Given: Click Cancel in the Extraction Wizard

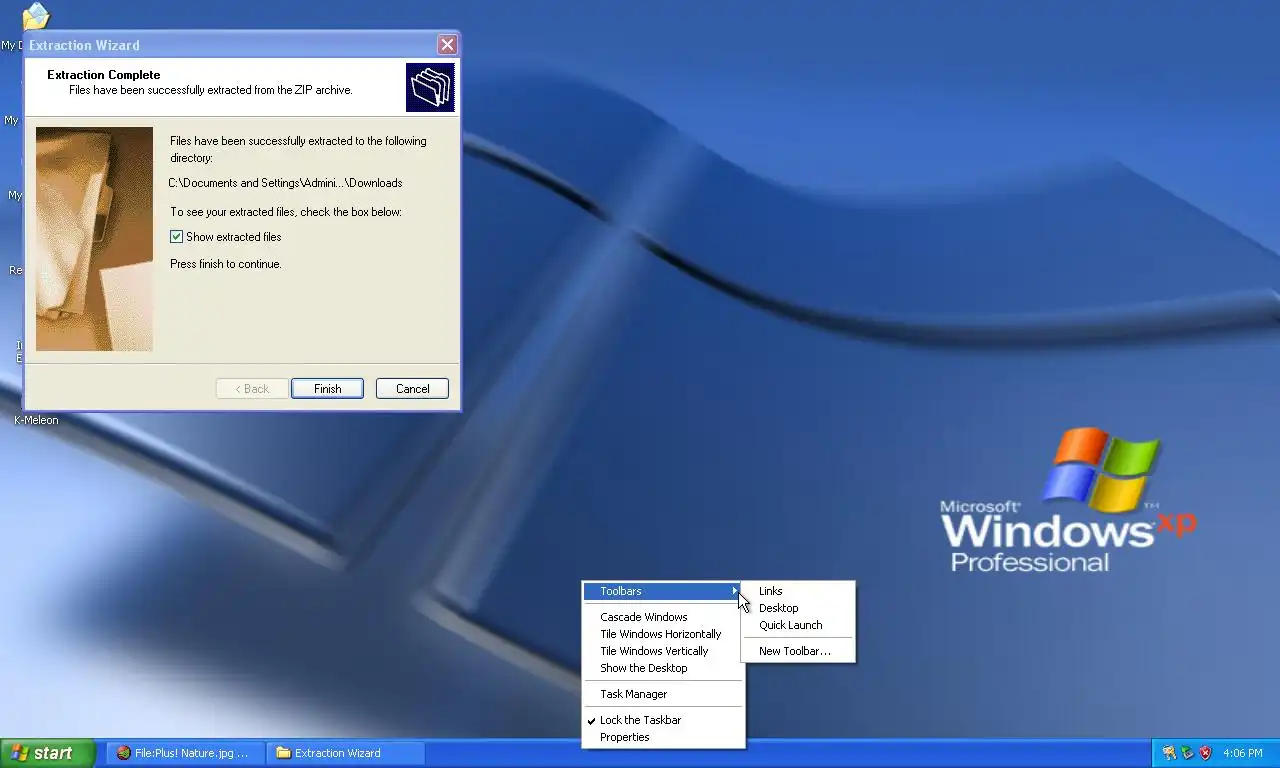Looking at the screenshot, I should [x=412, y=389].
